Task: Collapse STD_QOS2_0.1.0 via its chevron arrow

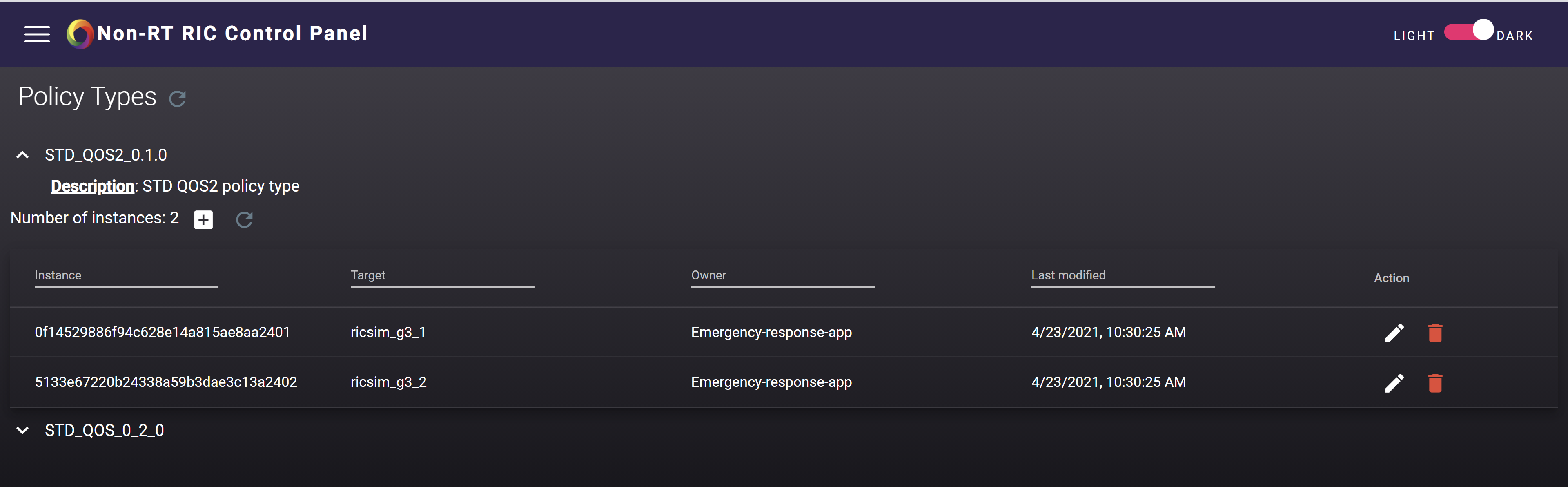Action: pyautogui.click(x=22, y=154)
